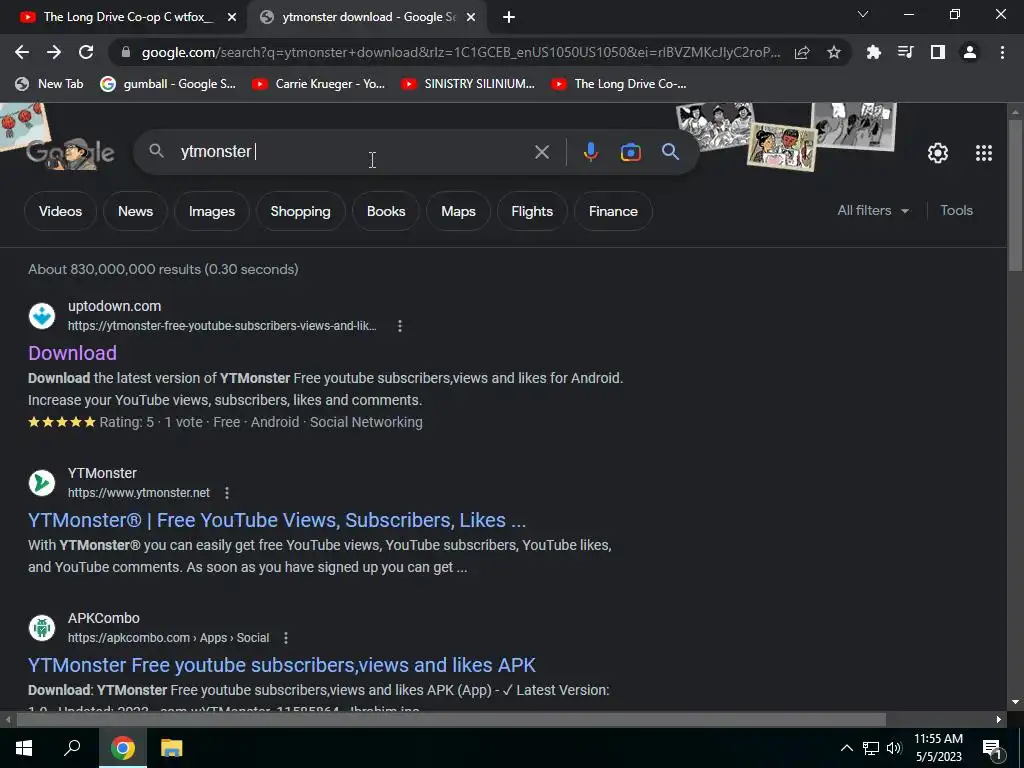1024x768 pixels.
Task: Open the Windows Start menu
Action: pos(24,748)
